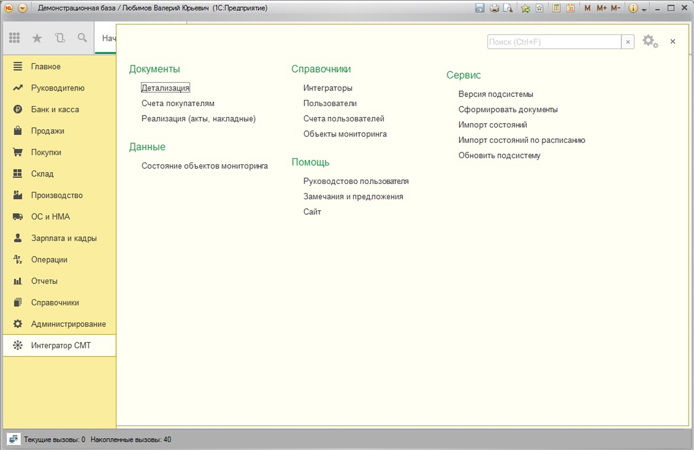Click the Info icon in title bar
The height and width of the screenshot is (450, 694).
tap(633, 8)
